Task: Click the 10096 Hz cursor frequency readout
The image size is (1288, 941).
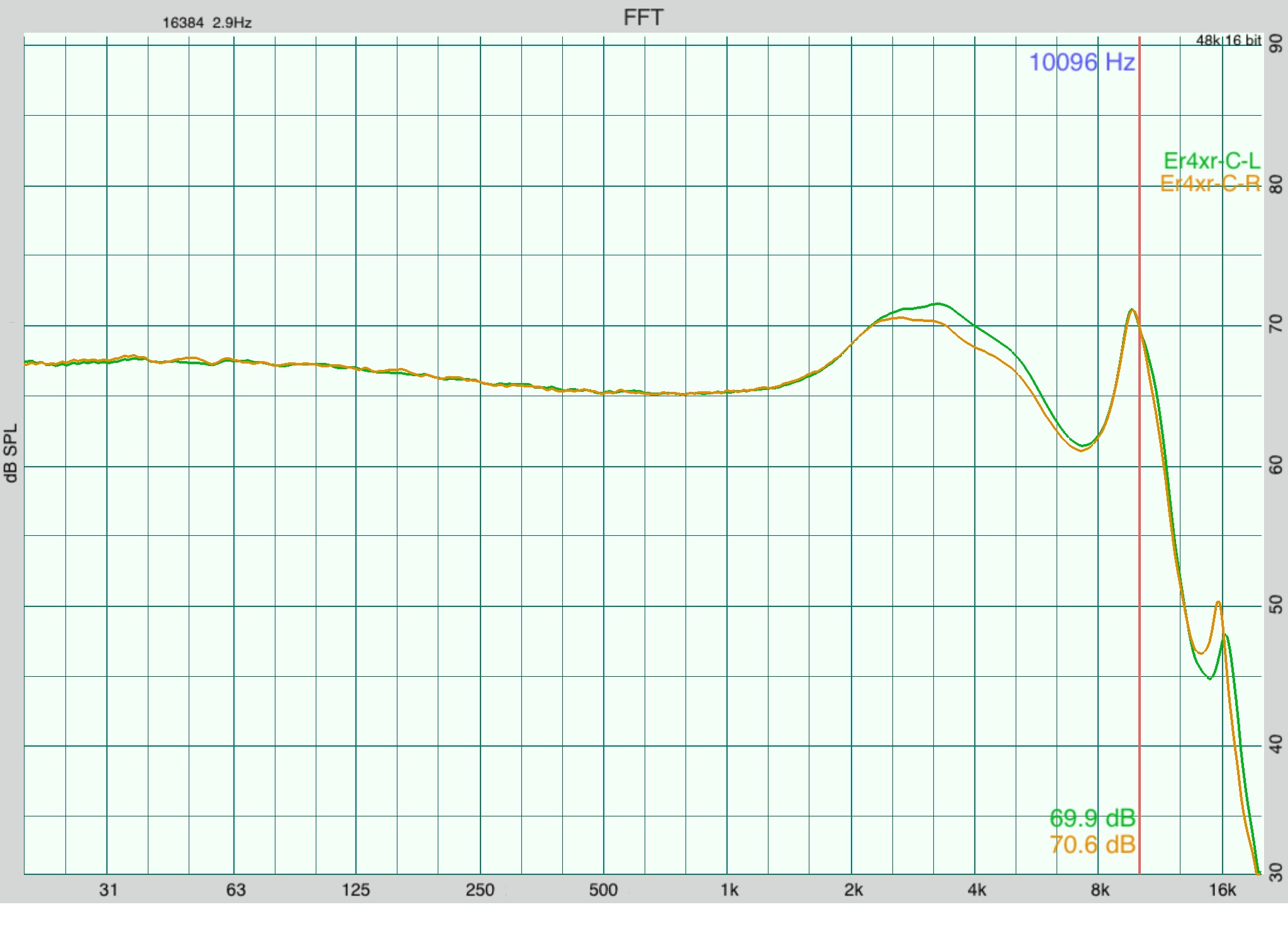Action: (1082, 62)
